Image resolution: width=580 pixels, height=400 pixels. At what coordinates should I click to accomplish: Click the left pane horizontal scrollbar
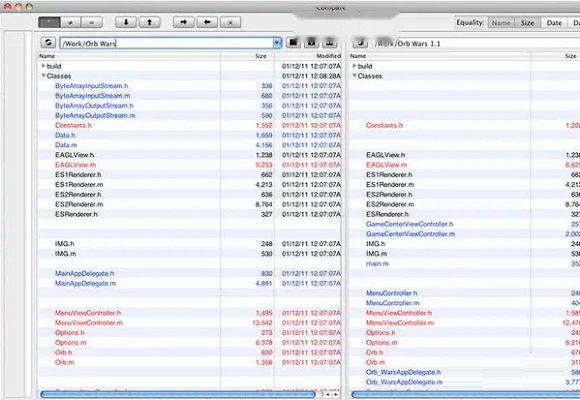point(178,395)
